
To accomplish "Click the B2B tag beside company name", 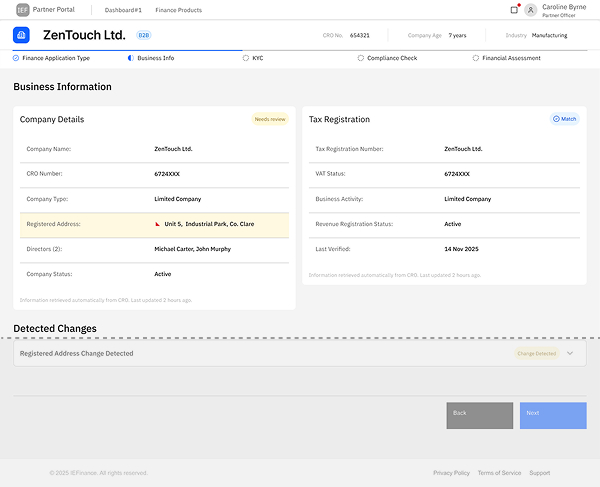I will click(144, 35).
